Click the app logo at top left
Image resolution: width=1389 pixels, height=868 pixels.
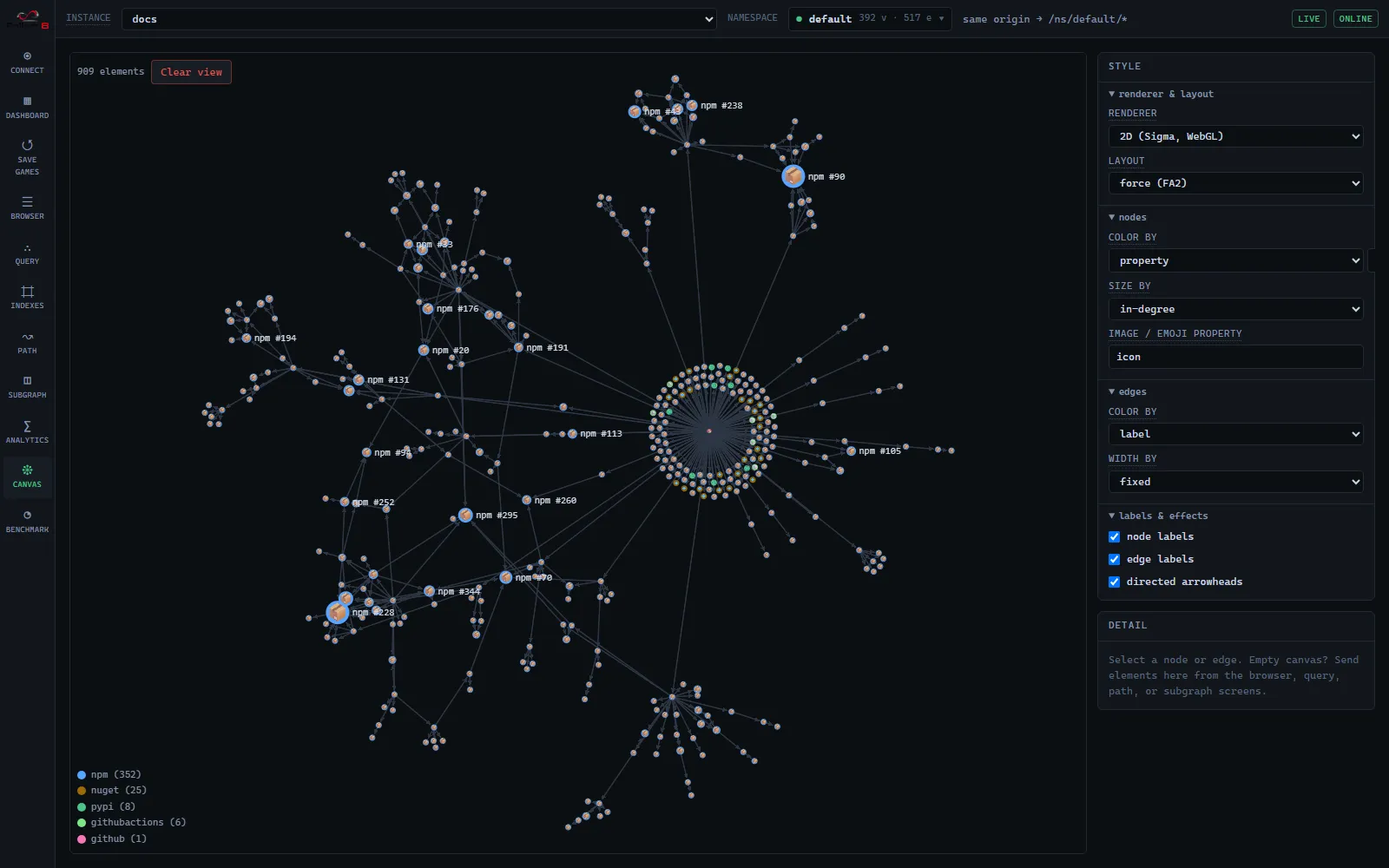[x=27, y=19]
